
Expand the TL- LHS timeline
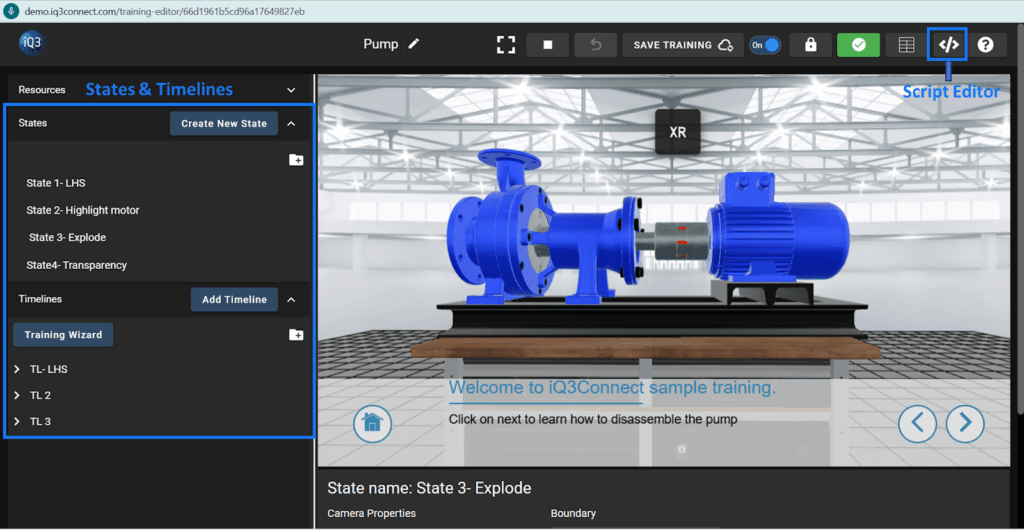17,369
